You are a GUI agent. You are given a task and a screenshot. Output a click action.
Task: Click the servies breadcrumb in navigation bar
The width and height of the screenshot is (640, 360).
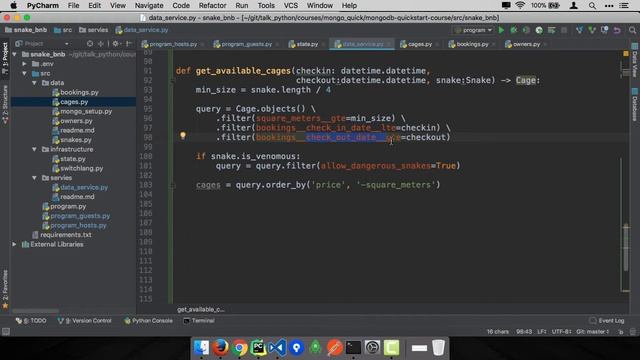(x=93, y=30)
